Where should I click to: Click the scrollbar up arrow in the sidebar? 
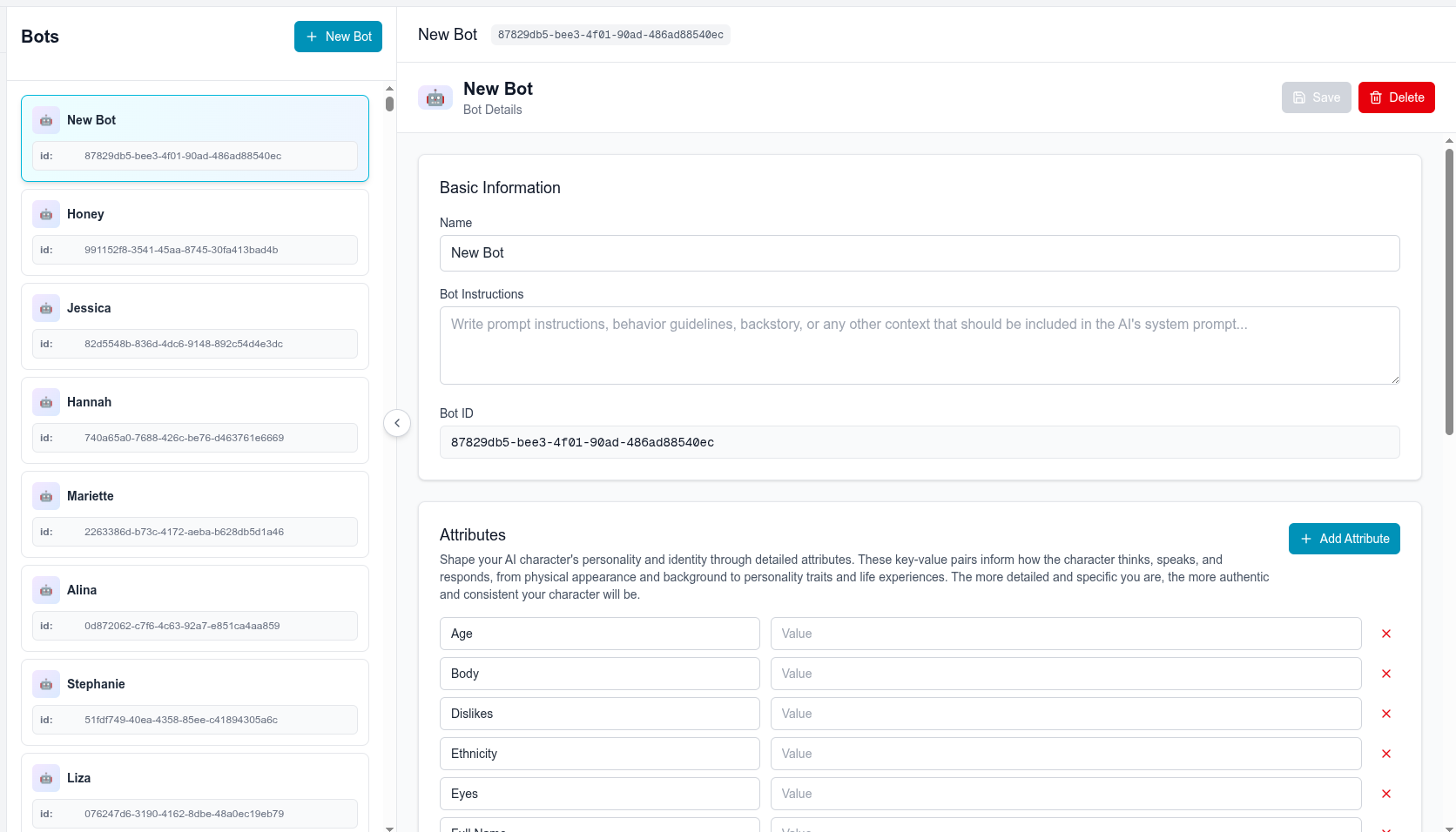[x=389, y=88]
